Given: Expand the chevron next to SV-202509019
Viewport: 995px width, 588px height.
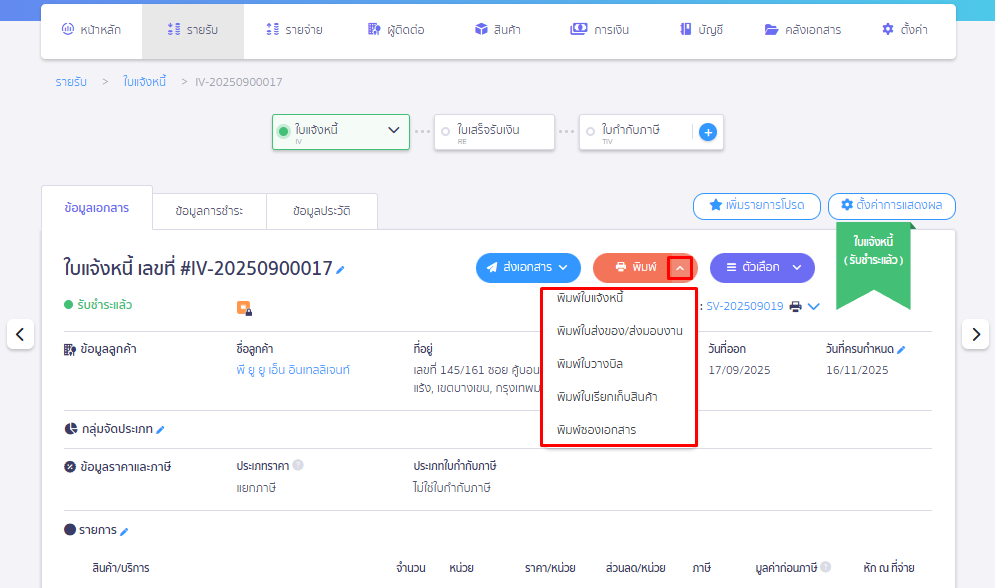Looking at the screenshot, I should click(813, 308).
